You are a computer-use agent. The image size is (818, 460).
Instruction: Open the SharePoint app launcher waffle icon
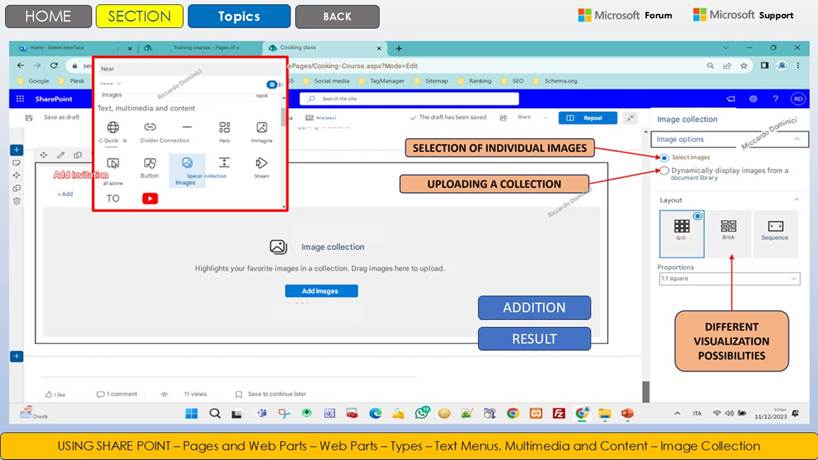[20, 99]
